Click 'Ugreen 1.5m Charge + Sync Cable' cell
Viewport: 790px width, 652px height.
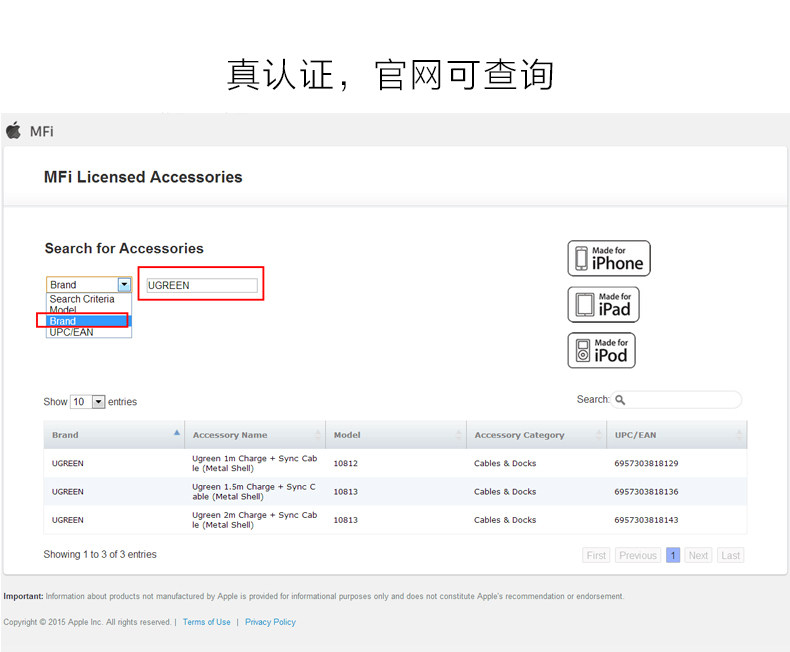(254, 491)
